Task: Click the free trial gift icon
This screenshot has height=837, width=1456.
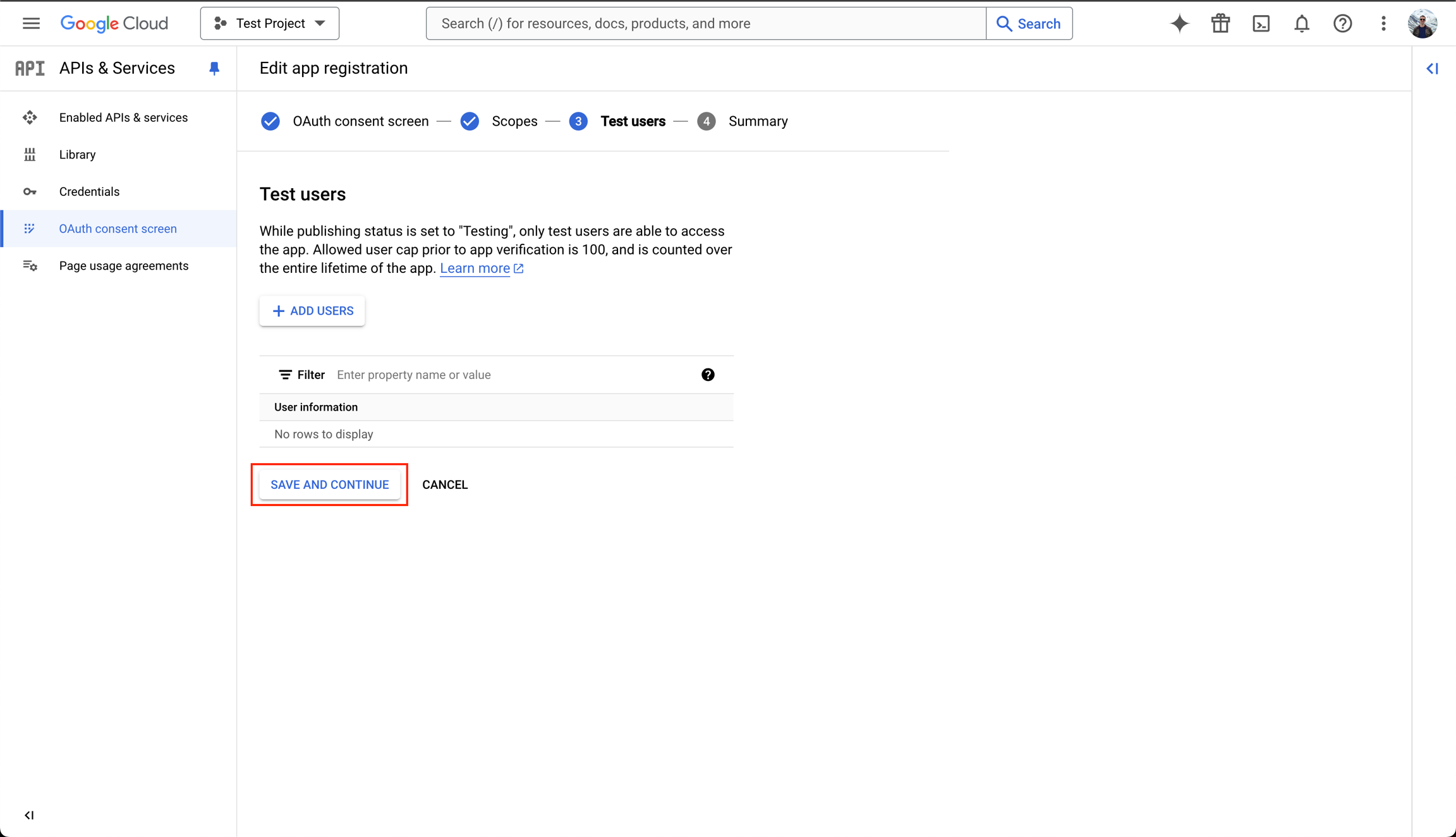Action: pos(1220,23)
